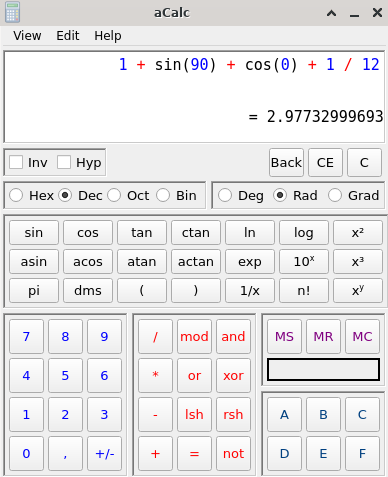Viewport: 388px width, 477px height.
Task: Open the Help menu
Action: tap(108, 35)
